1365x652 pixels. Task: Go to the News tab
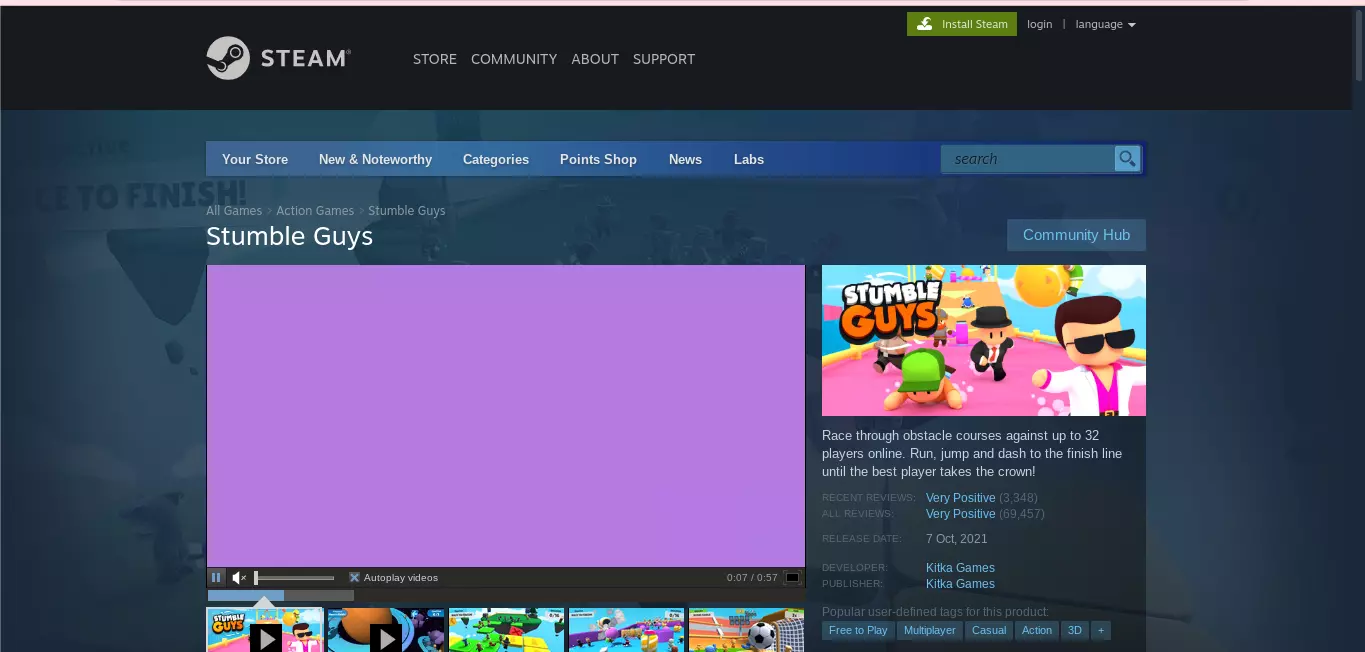685,159
